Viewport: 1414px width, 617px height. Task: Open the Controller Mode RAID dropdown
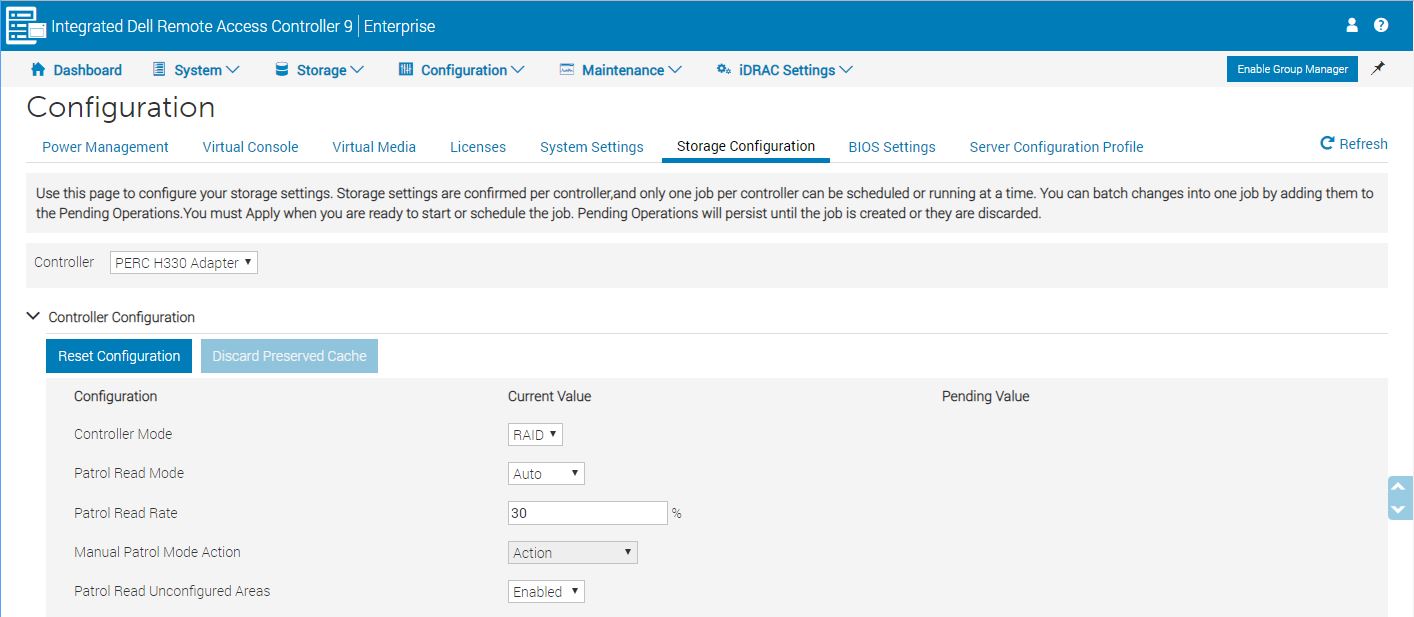pyautogui.click(x=535, y=434)
